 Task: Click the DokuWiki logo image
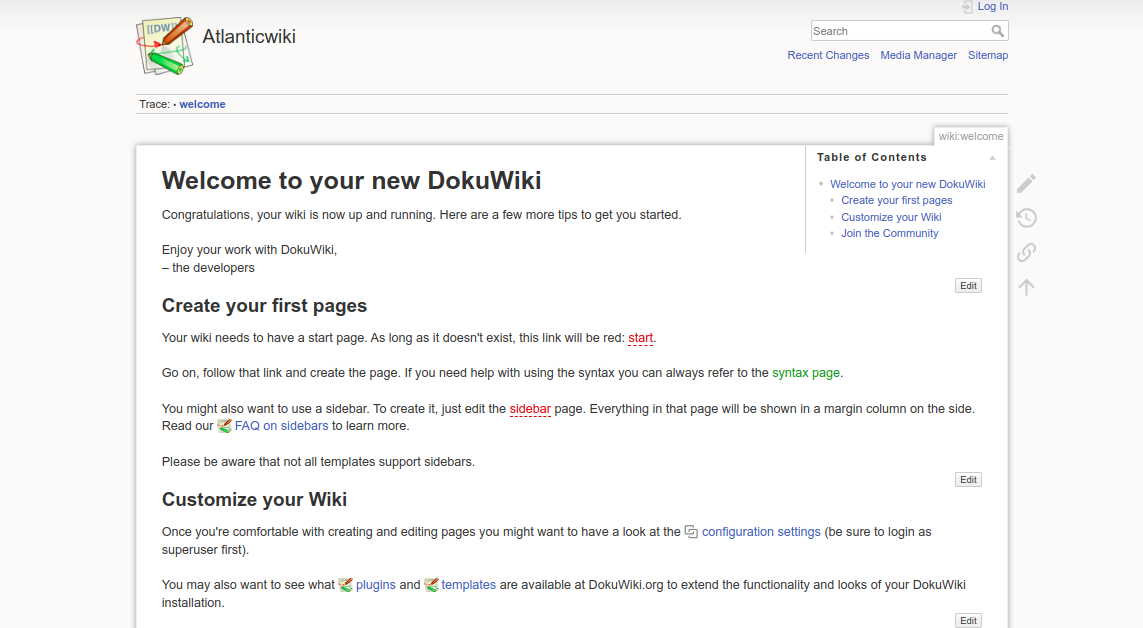[x=164, y=45]
